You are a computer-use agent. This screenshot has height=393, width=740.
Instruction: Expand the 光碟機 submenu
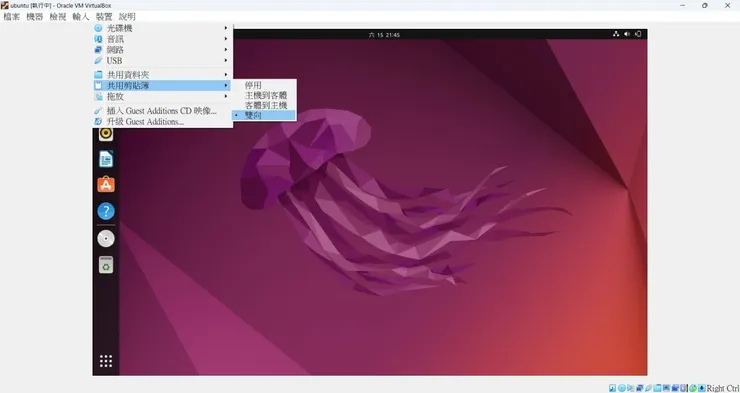(x=162, y=28)
